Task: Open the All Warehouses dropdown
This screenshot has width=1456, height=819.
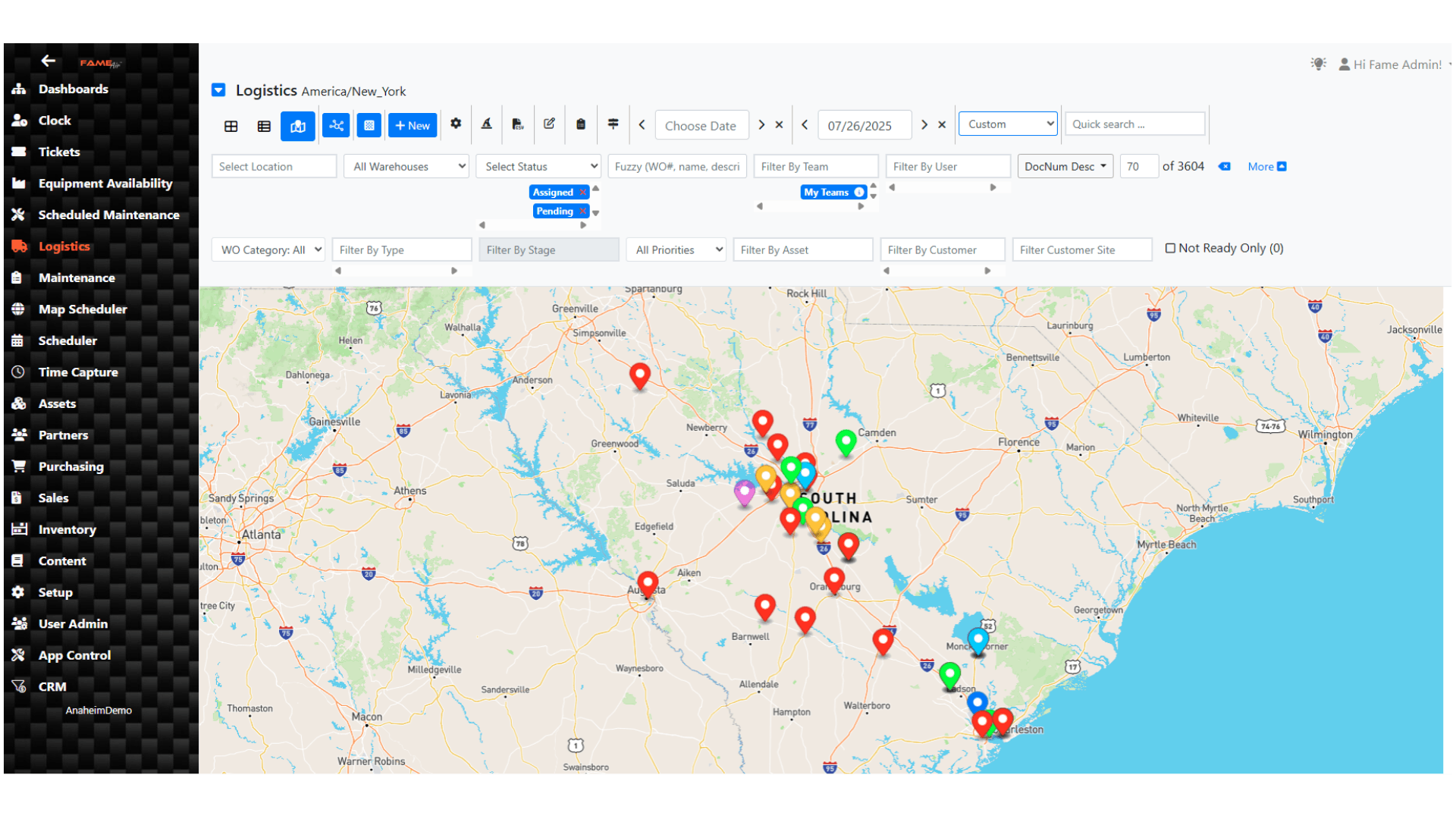Action: 406,166
